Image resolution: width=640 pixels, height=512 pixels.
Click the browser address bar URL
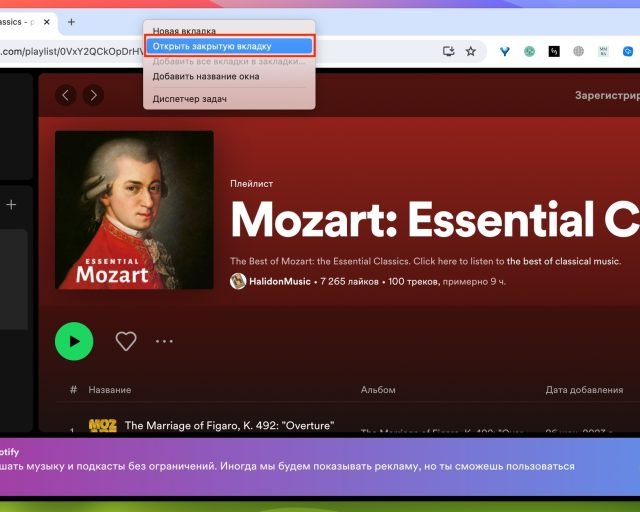(x=71, y=51)
